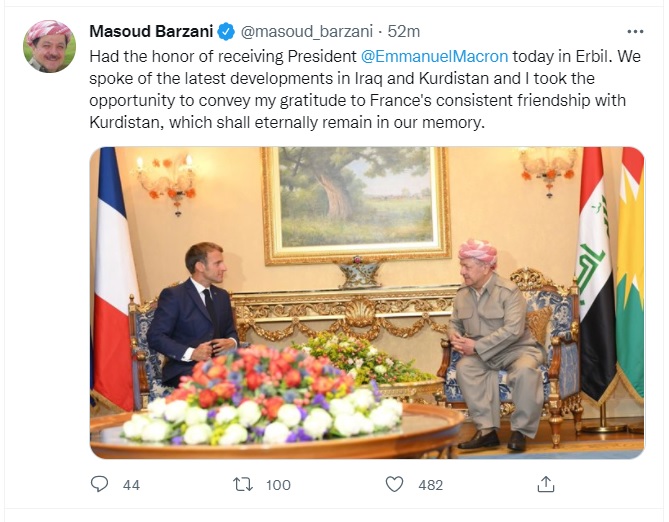Click the landscape painting in the photo

355,200
